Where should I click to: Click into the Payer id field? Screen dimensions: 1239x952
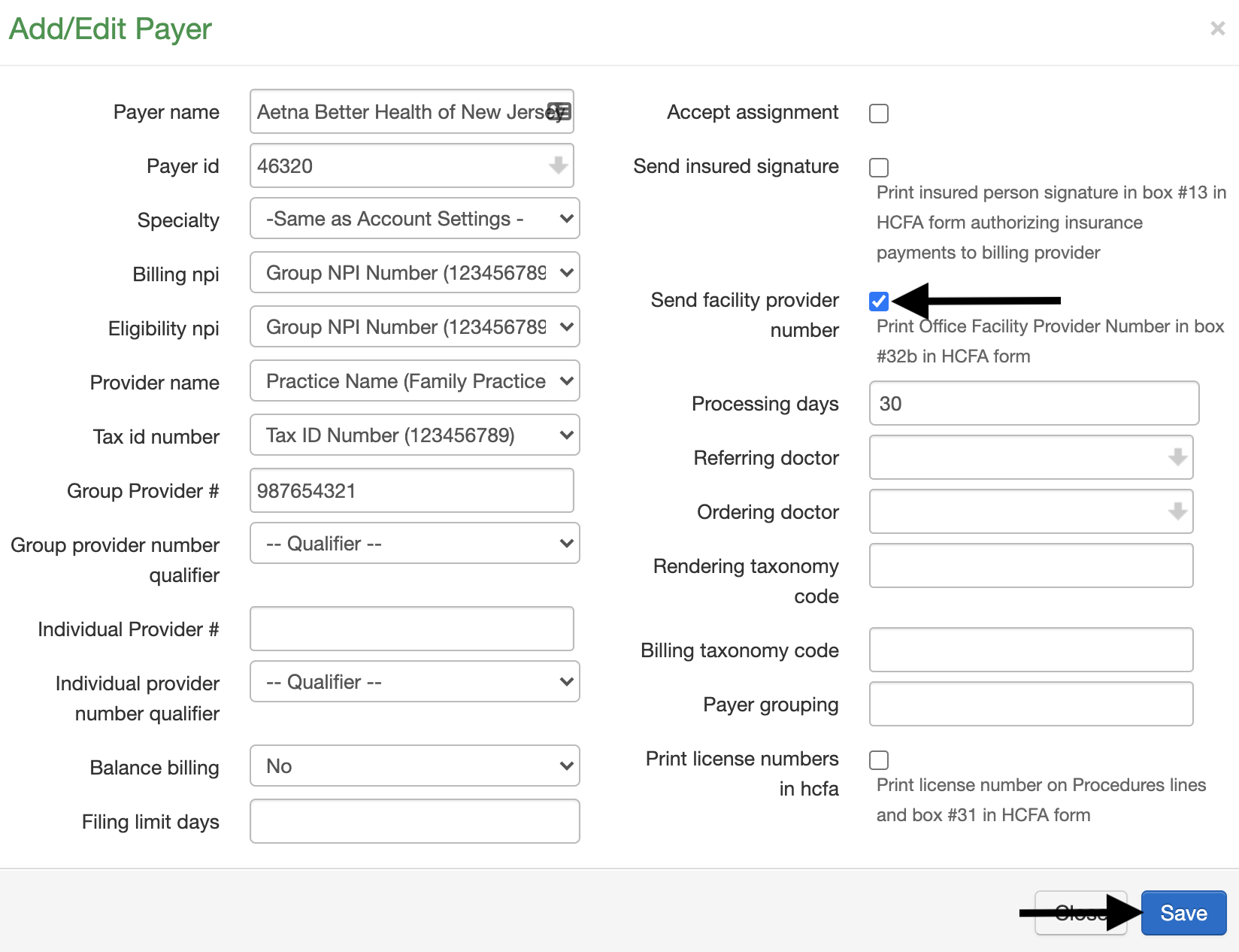tap(412, 165)
